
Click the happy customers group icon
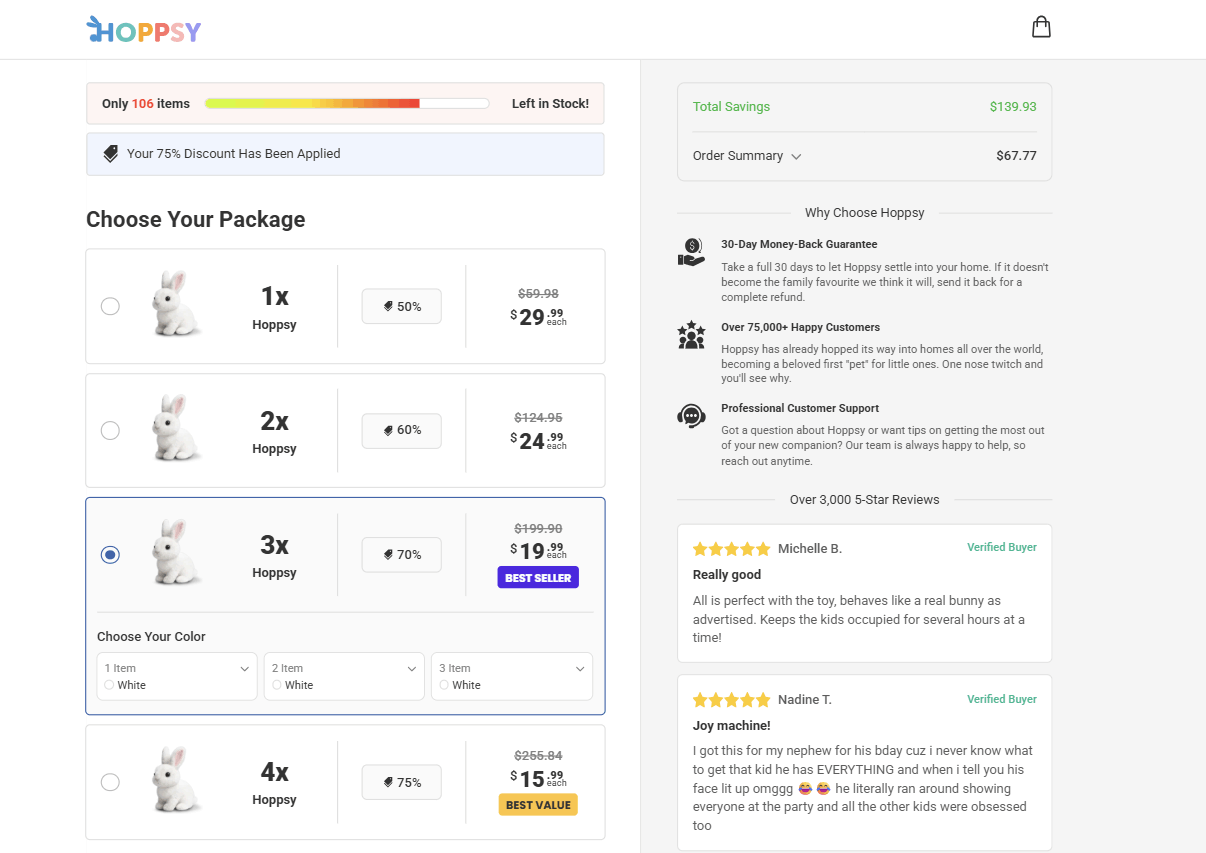point(691,335)
